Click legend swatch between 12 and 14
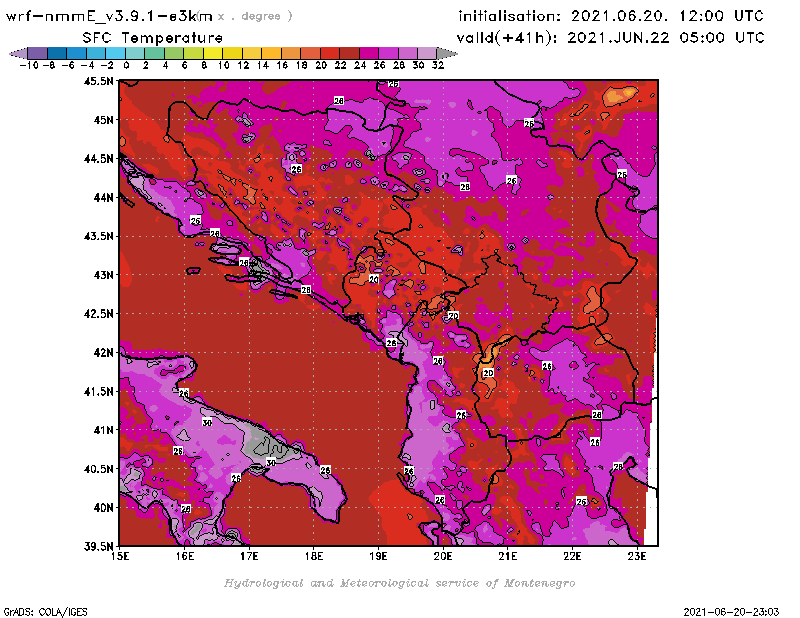Image resolution: width=800 pixels, height=618 pixels. tap(252, 53)
